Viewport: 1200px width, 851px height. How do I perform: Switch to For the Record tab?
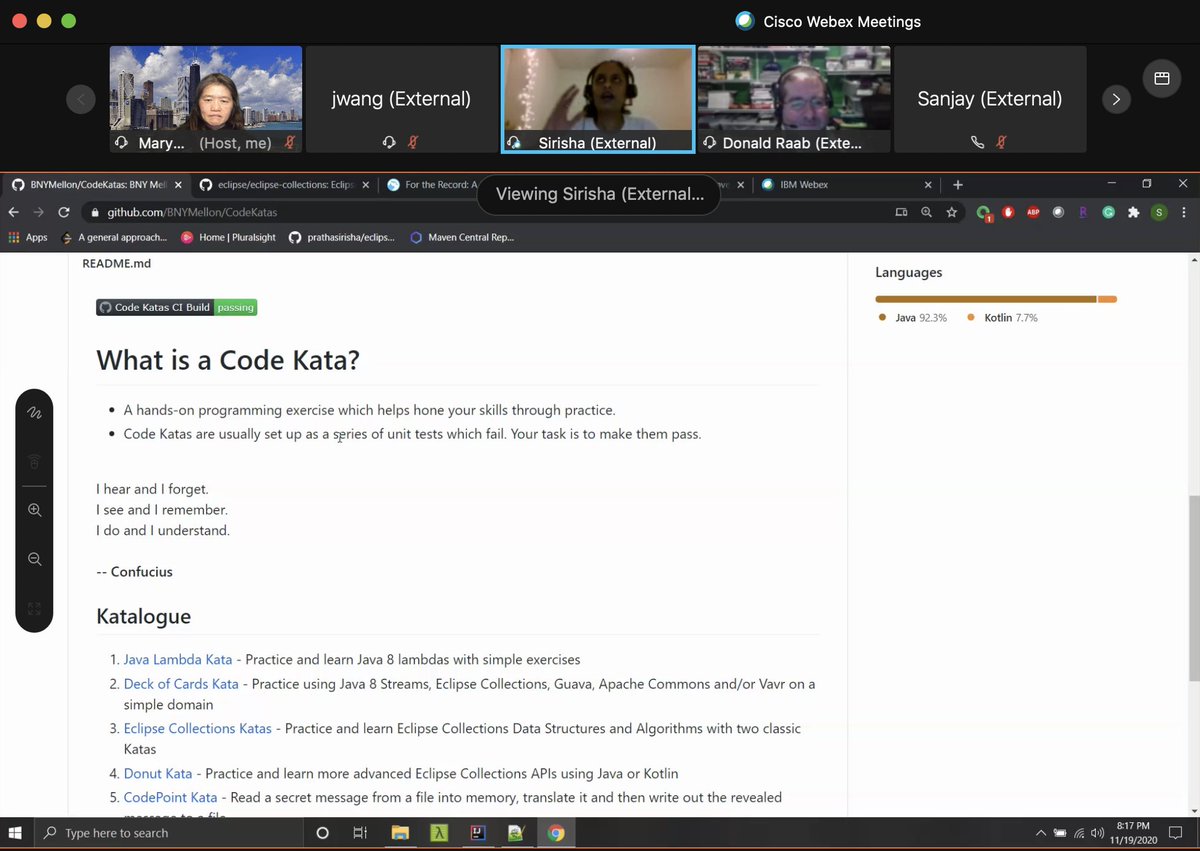click(x=432, y=185)
